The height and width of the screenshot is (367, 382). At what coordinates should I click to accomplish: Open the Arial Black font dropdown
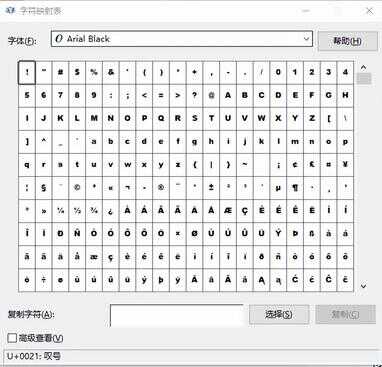pos(182,39)
